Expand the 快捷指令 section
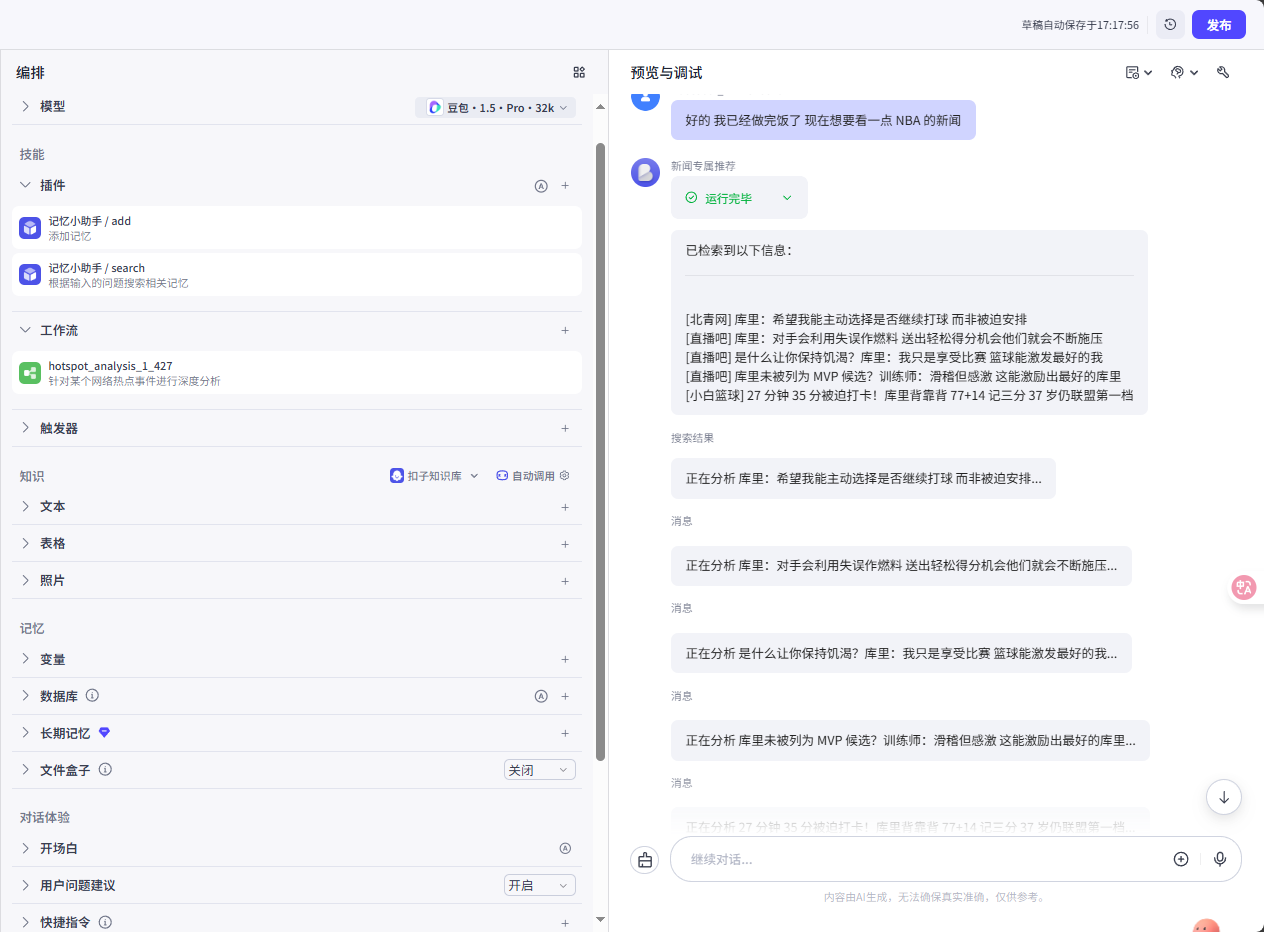 point(26,922)
